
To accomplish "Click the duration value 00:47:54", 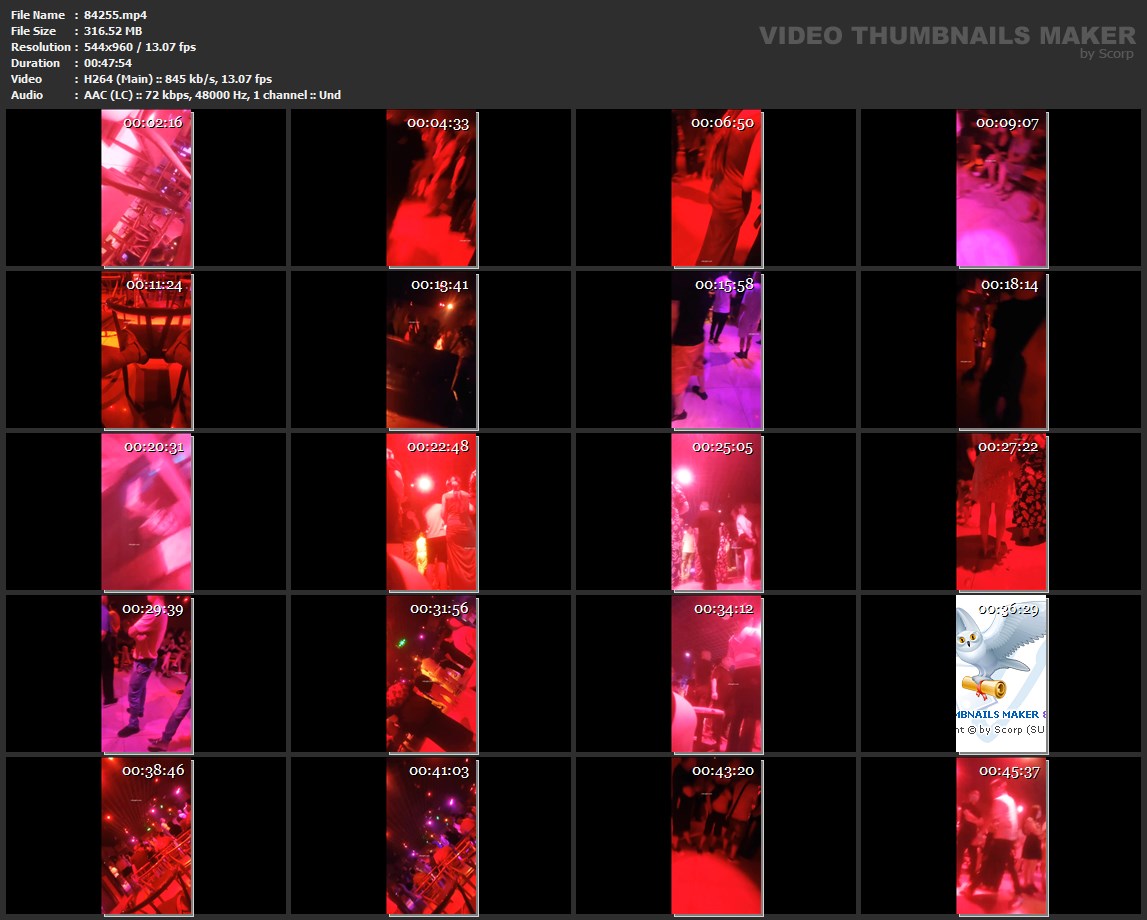I will pos(108,63).
